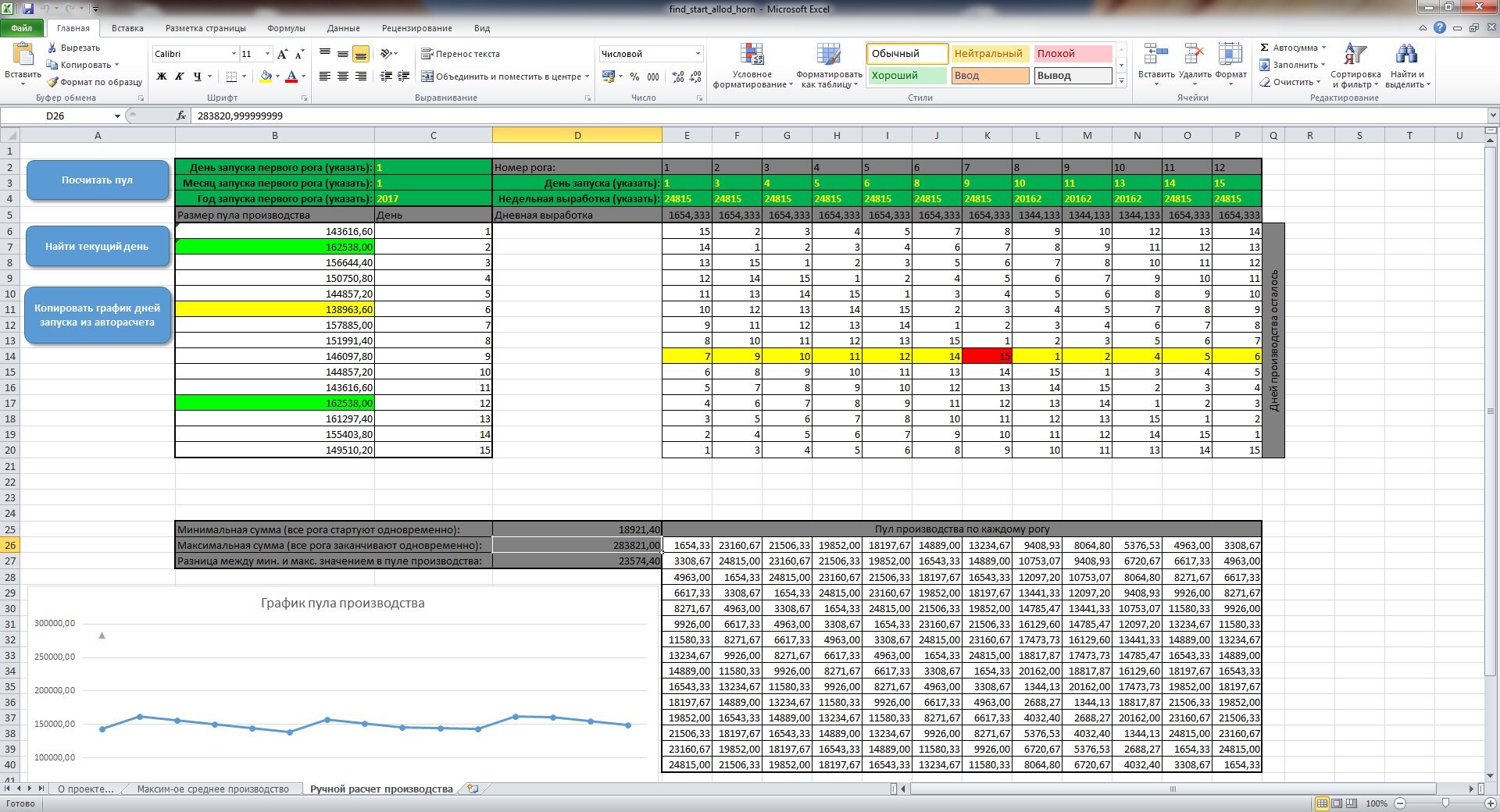Click the Format Painter brush icon
Viewport: 1500px width, 812px height.
click(x=52, y=82)
